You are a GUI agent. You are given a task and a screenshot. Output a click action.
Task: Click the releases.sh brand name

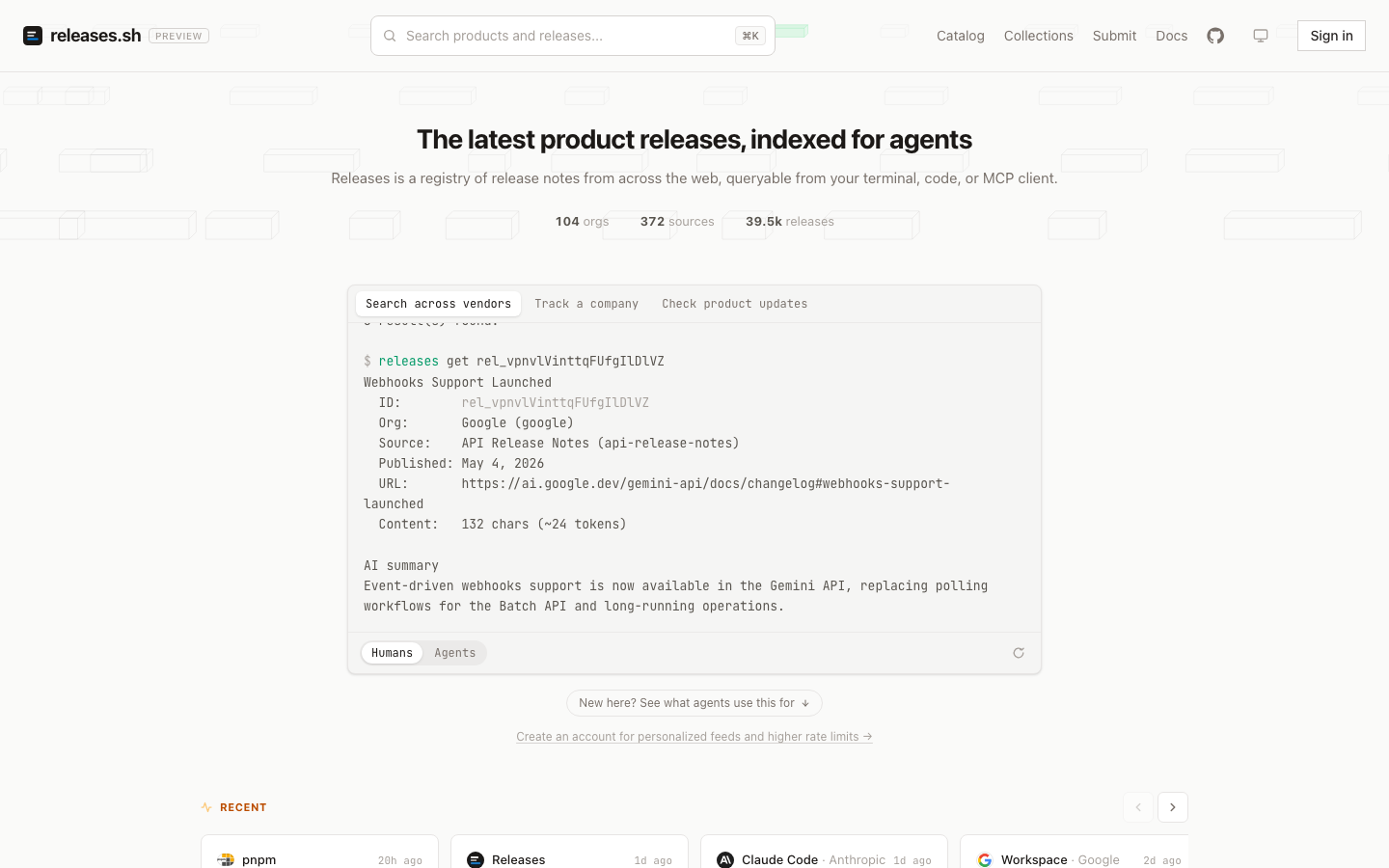(95, 36)
